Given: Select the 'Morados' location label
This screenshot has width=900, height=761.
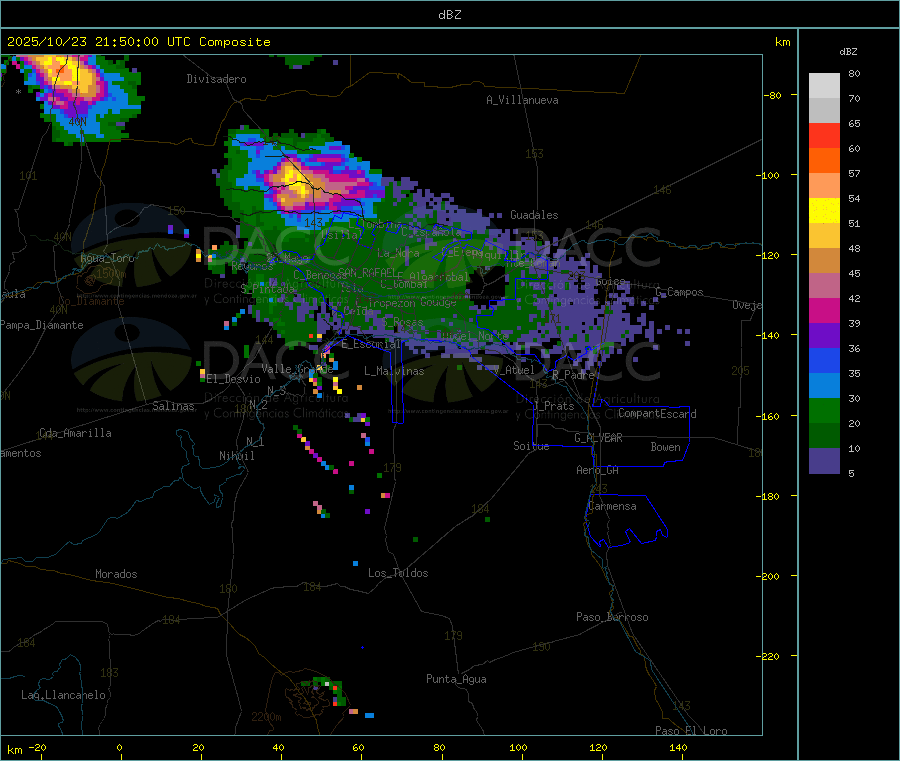Looking at the screenshot, I should point(117,574).
